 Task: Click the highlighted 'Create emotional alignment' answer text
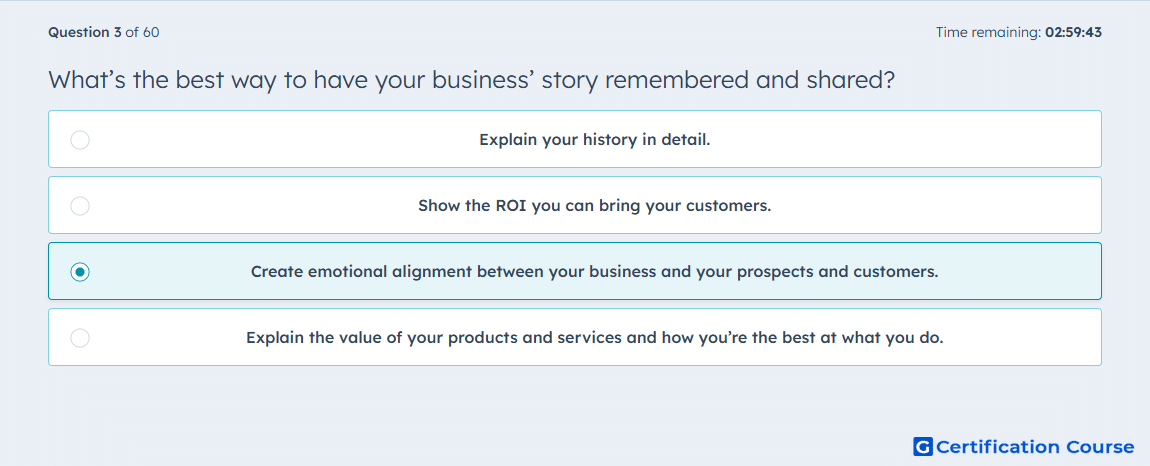[595, 272]
